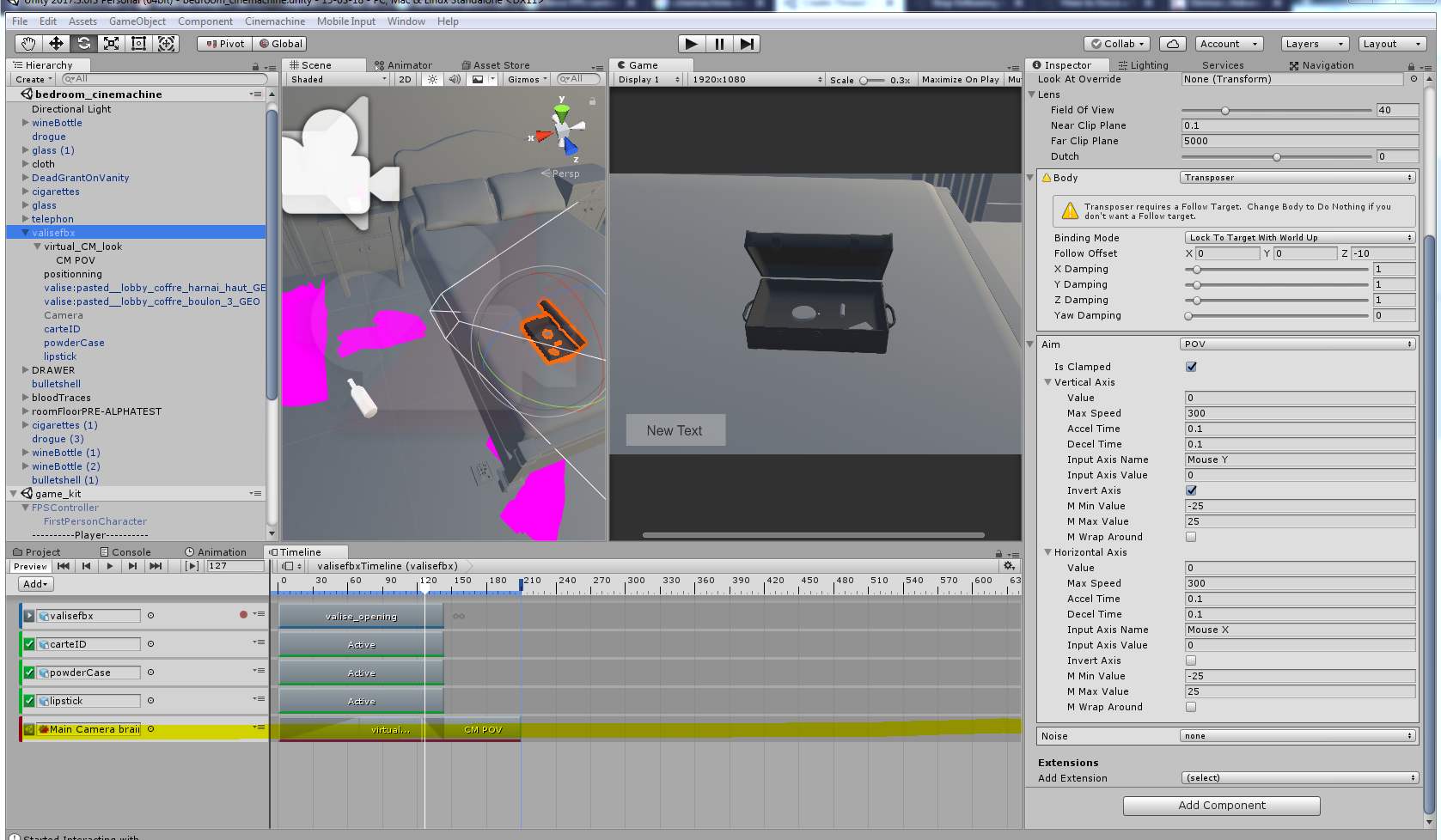Viewport: 1441px width, 840px height.
Task: Uncheck Invert Axis under Vertical Axis
Action: (1191, 490)
